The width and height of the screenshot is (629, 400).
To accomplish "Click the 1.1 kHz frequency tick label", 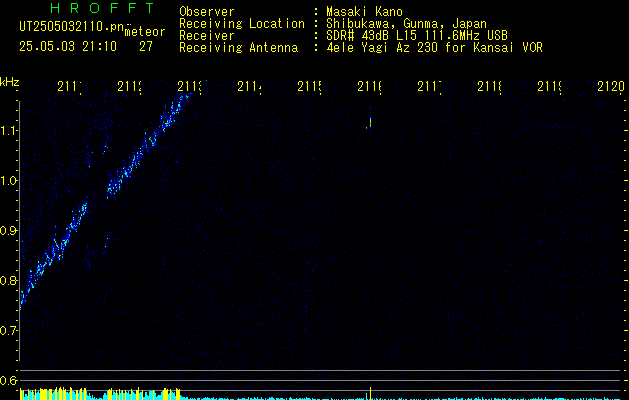I will coord(8,131).
